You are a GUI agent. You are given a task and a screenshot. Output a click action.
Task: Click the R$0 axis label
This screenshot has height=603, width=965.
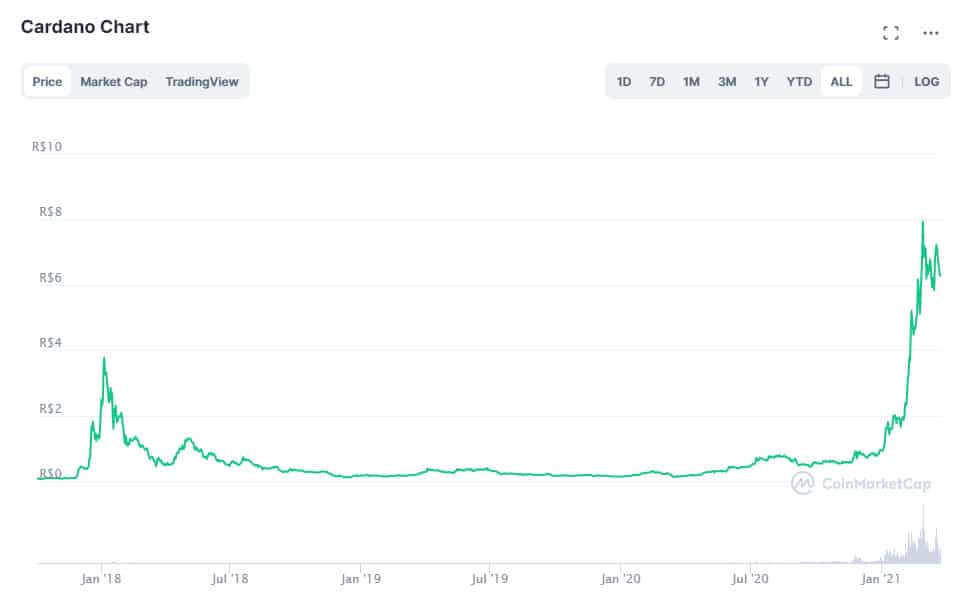coord(50,473)
